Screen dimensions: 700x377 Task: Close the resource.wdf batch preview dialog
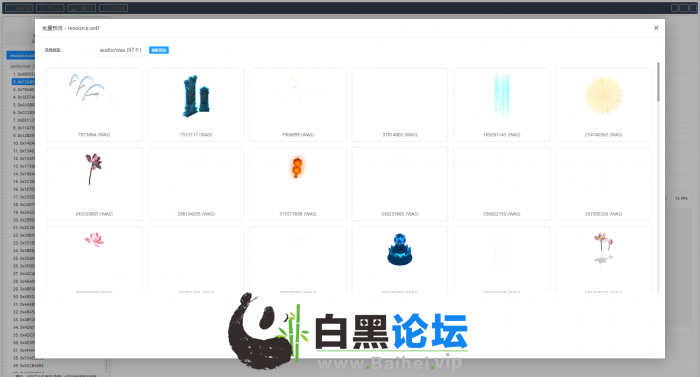click(x=656, y=28)
